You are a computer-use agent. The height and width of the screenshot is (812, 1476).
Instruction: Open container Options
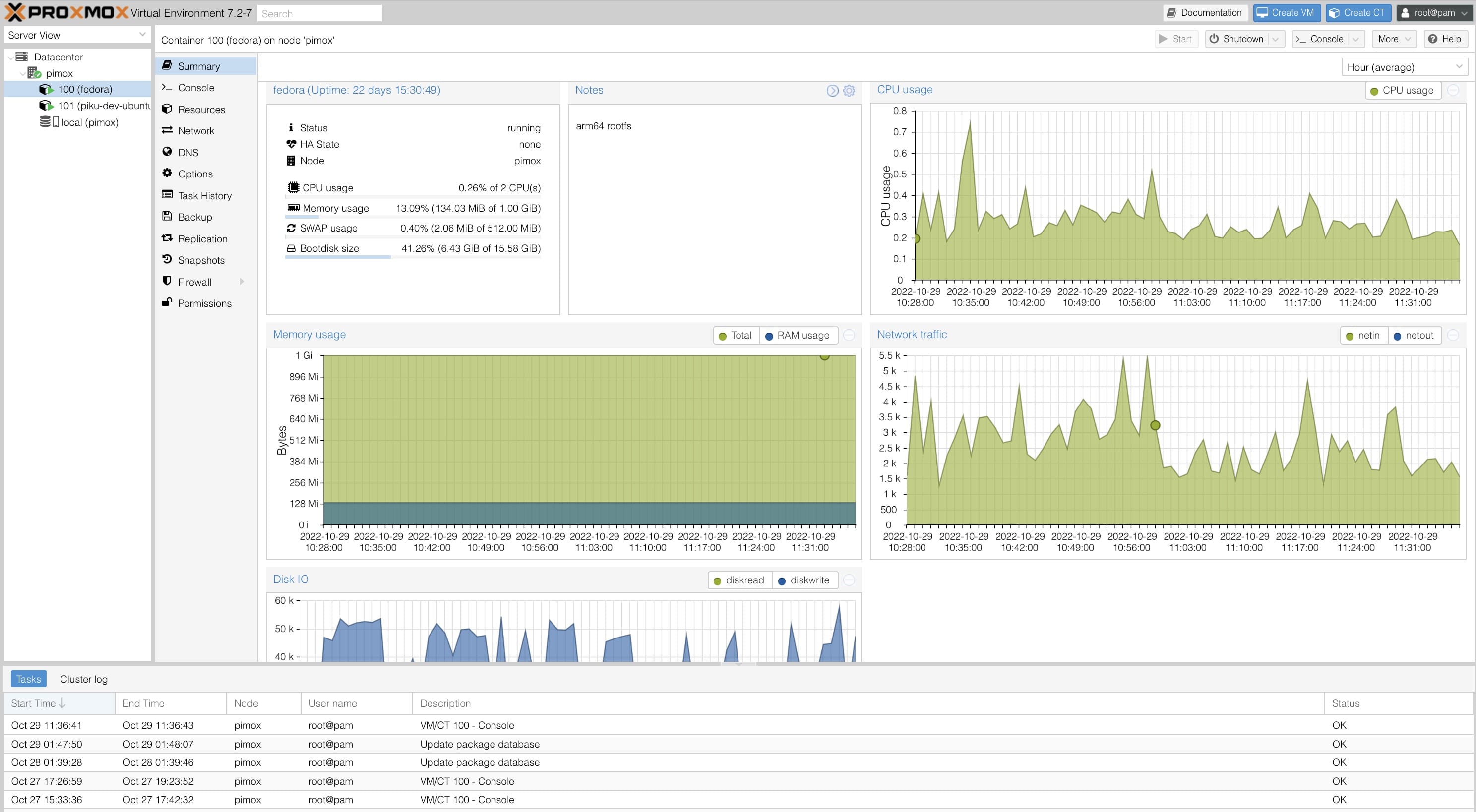pos(205,174)
